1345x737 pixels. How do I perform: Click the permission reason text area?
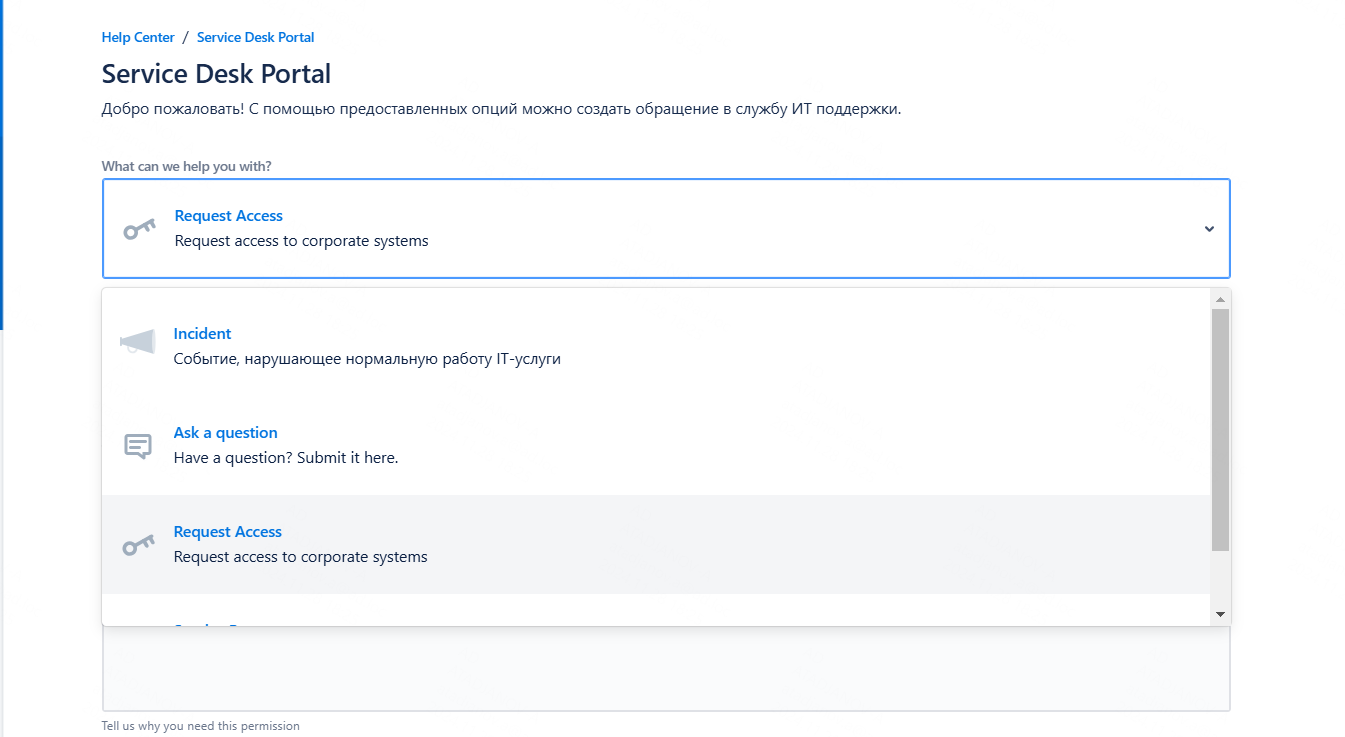pyautogui.click(x=666, y=668)
